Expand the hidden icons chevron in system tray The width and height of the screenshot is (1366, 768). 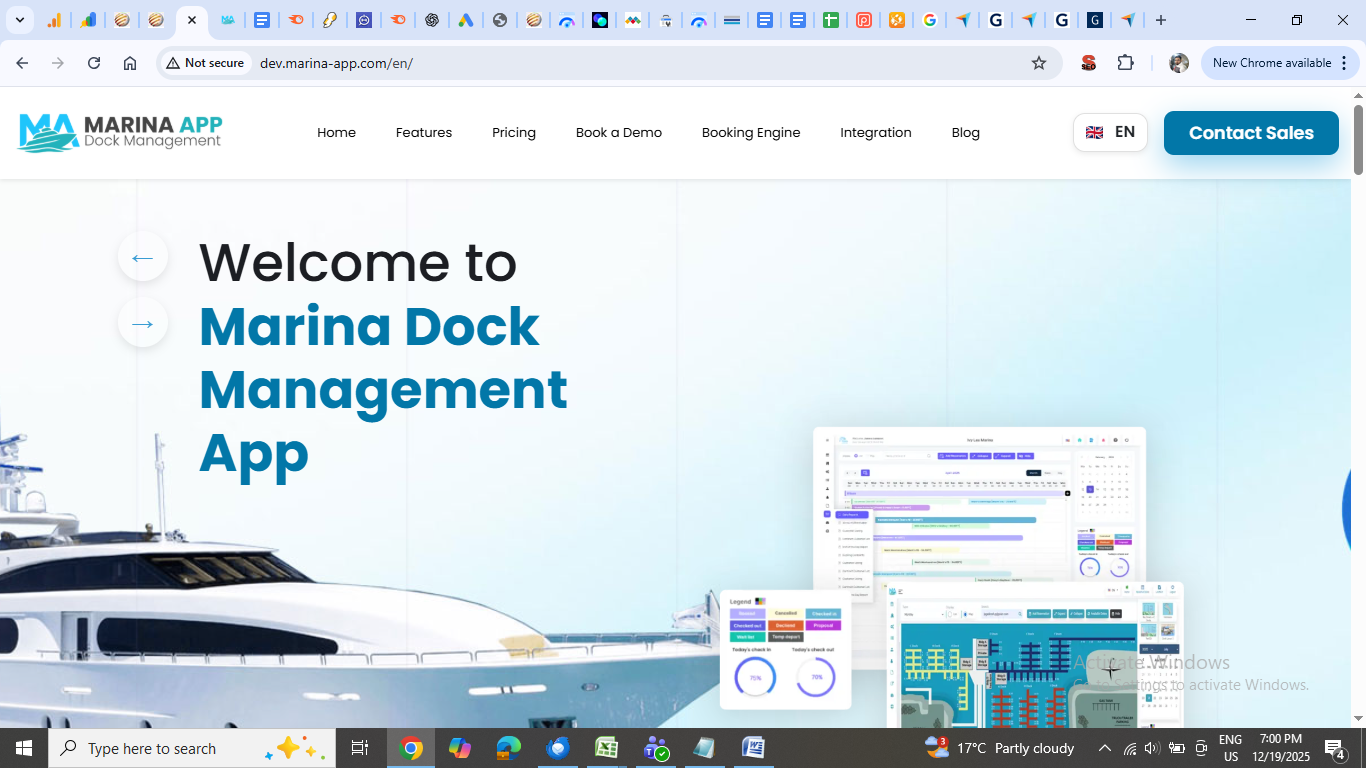[1104, 747]
